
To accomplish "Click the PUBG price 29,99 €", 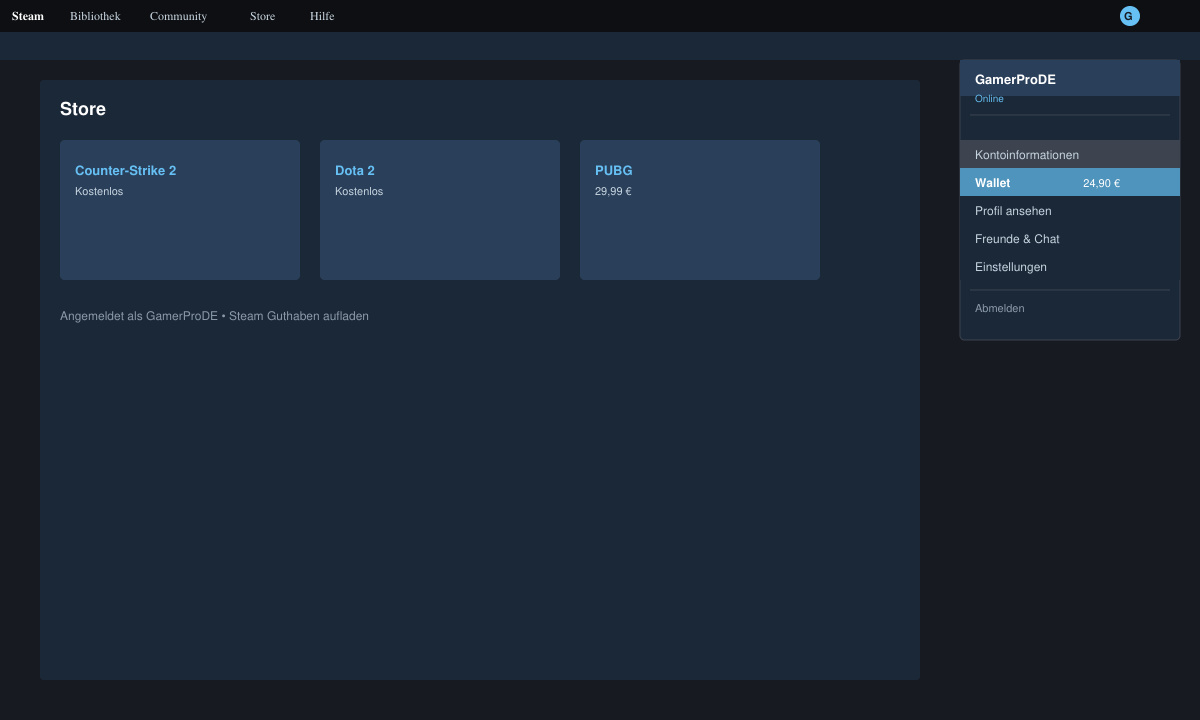I will (613, 191).
